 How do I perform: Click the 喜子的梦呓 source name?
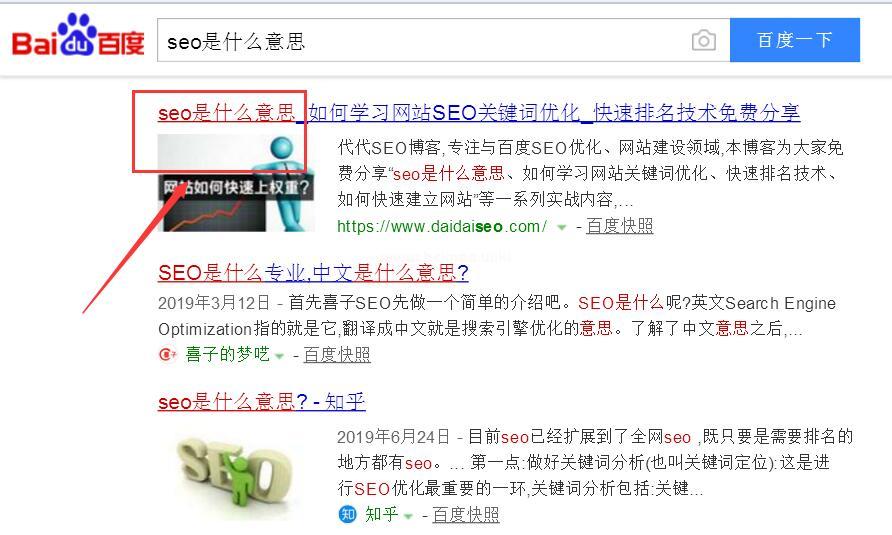click(227, 355)
